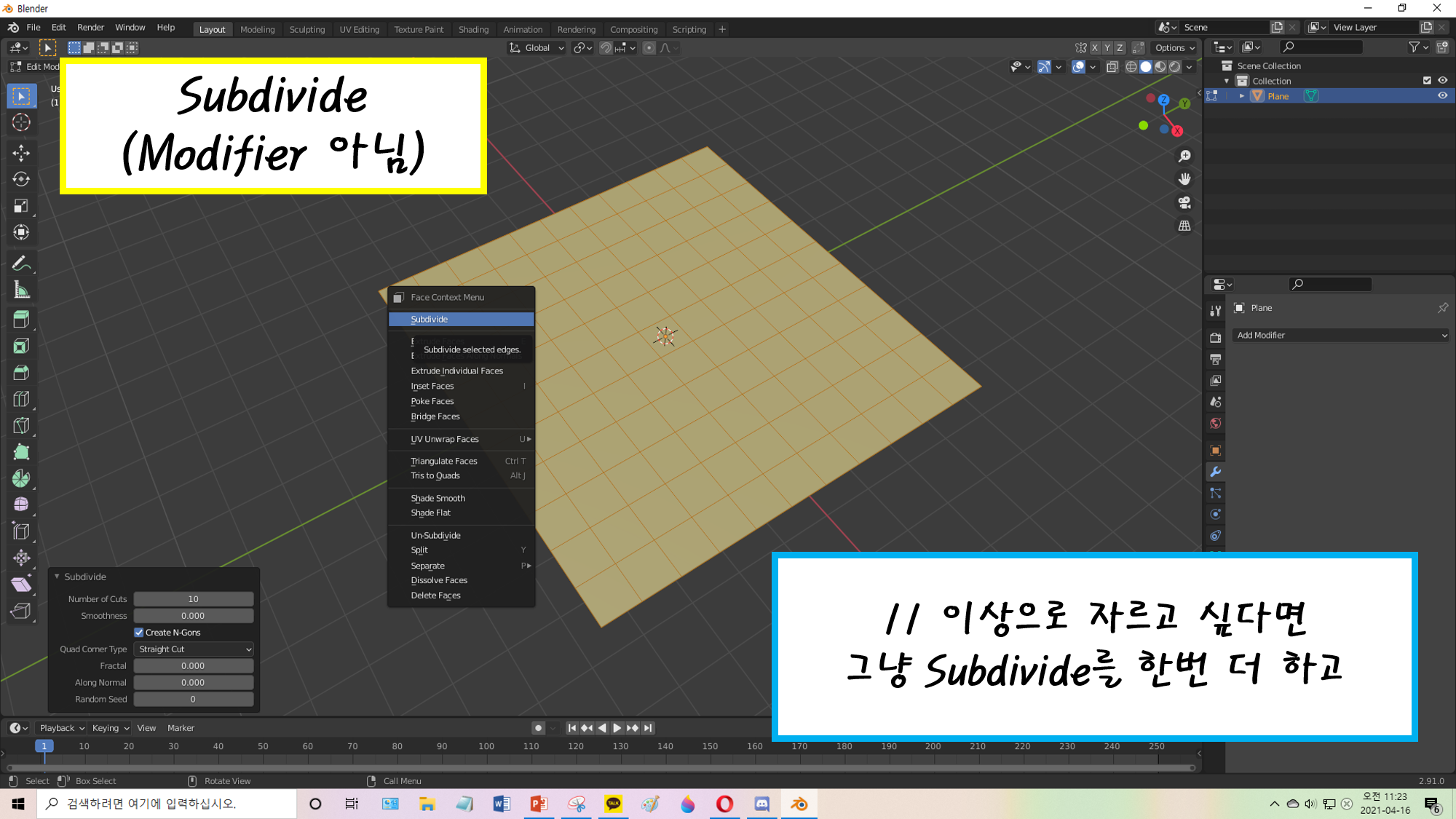Open PowerPoint from the Windows taskbar
The width and height of the screenshot is (1456, 819).
click(539, 804)
